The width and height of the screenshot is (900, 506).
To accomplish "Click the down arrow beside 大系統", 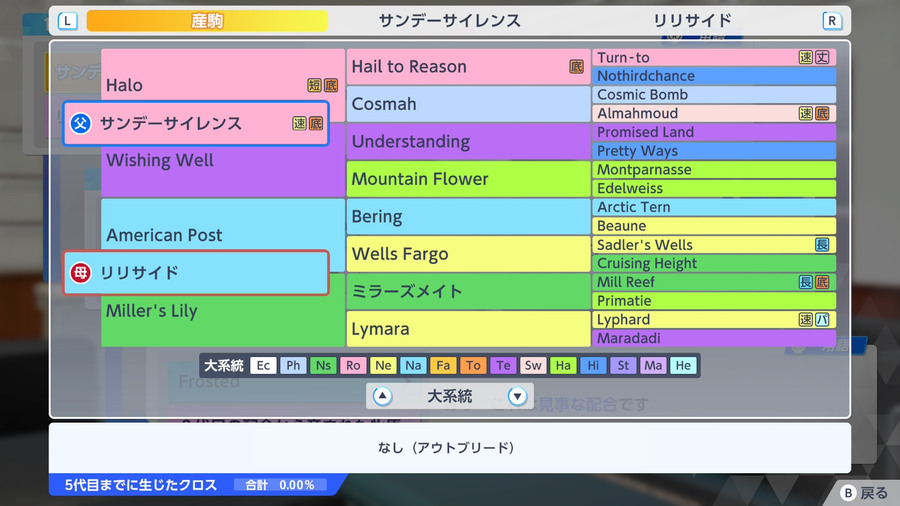I will 517,396.
